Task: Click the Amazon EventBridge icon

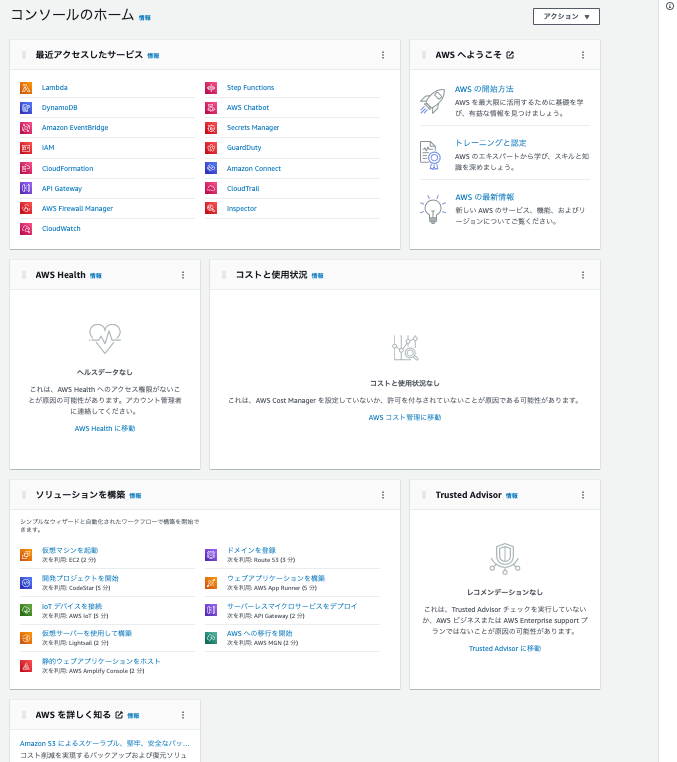Action: (26, 127)
